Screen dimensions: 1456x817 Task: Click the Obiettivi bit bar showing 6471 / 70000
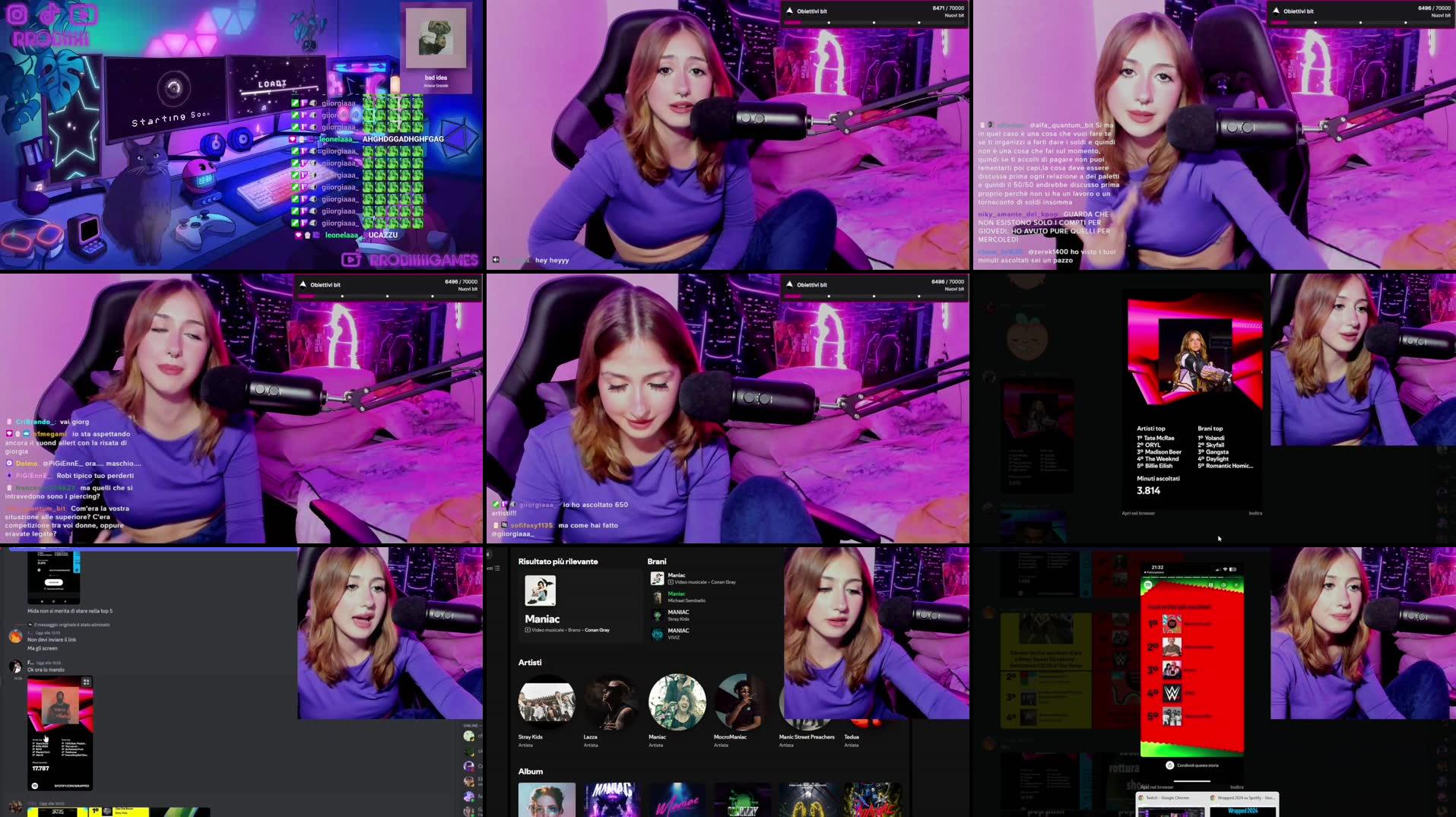pos(874,14)
